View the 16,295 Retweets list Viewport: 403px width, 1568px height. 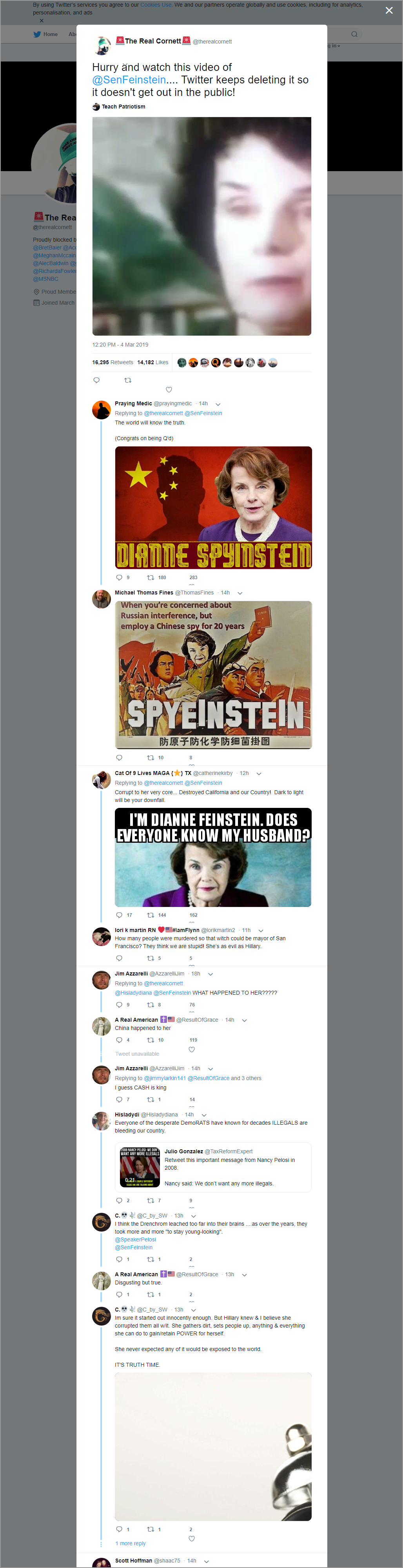[x=113, y=362]
